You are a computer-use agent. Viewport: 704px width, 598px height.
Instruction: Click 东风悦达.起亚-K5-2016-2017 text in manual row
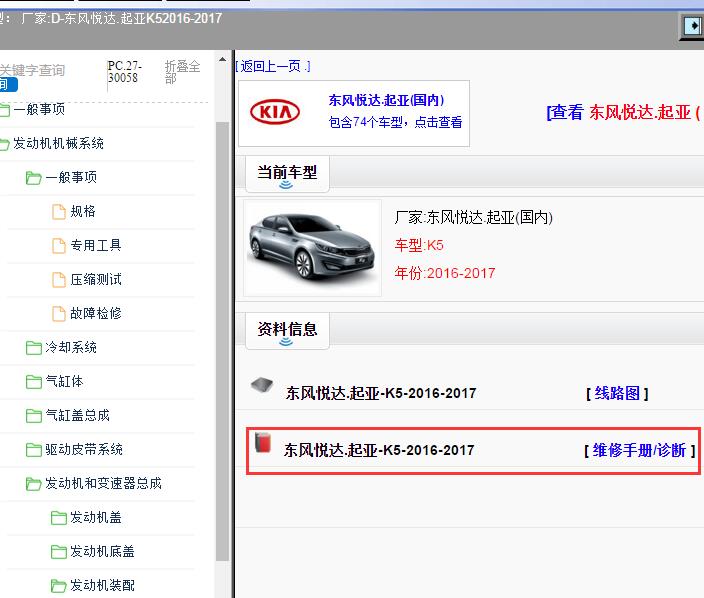pyautogui.click(x=379, y=450)
